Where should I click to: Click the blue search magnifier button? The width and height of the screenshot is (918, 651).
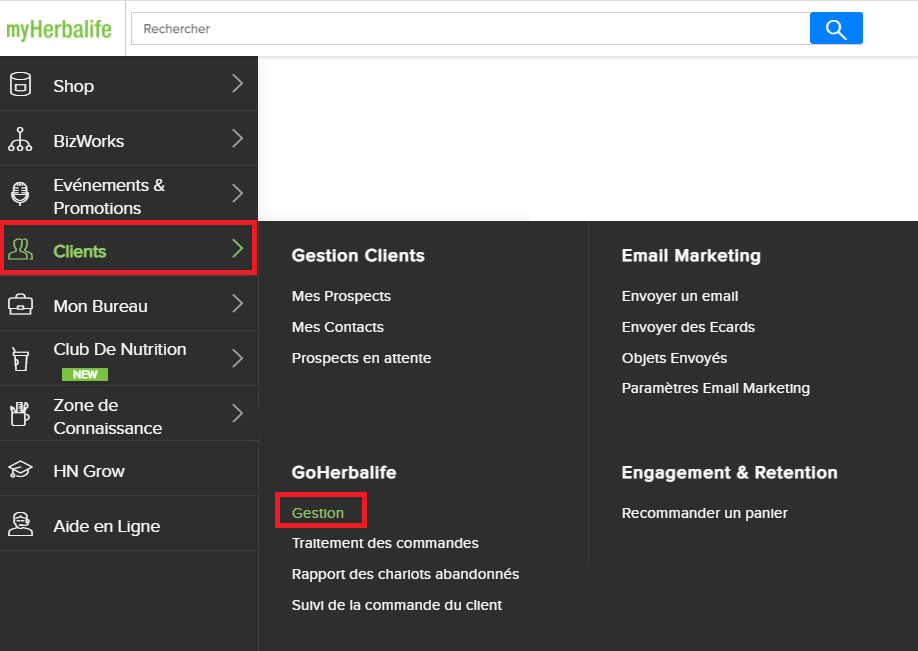click(x=836, y=28)
